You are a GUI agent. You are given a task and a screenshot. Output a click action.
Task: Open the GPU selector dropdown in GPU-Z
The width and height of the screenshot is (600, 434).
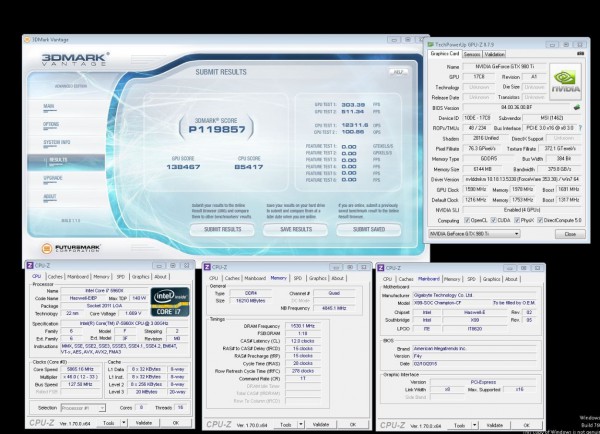point(474,233)
